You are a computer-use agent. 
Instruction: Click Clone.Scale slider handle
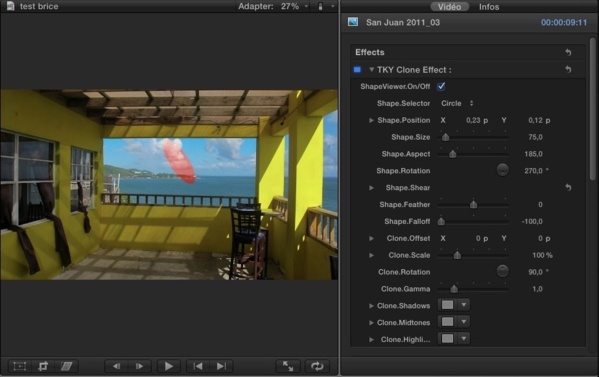(457, 255)
